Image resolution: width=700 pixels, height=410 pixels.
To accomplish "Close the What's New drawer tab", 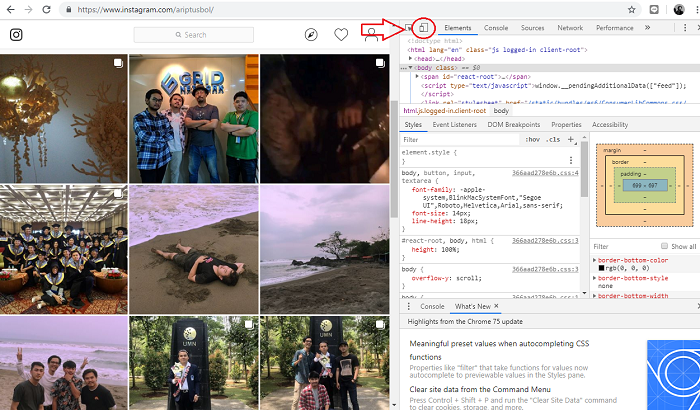I will click(x=496, y=306).
